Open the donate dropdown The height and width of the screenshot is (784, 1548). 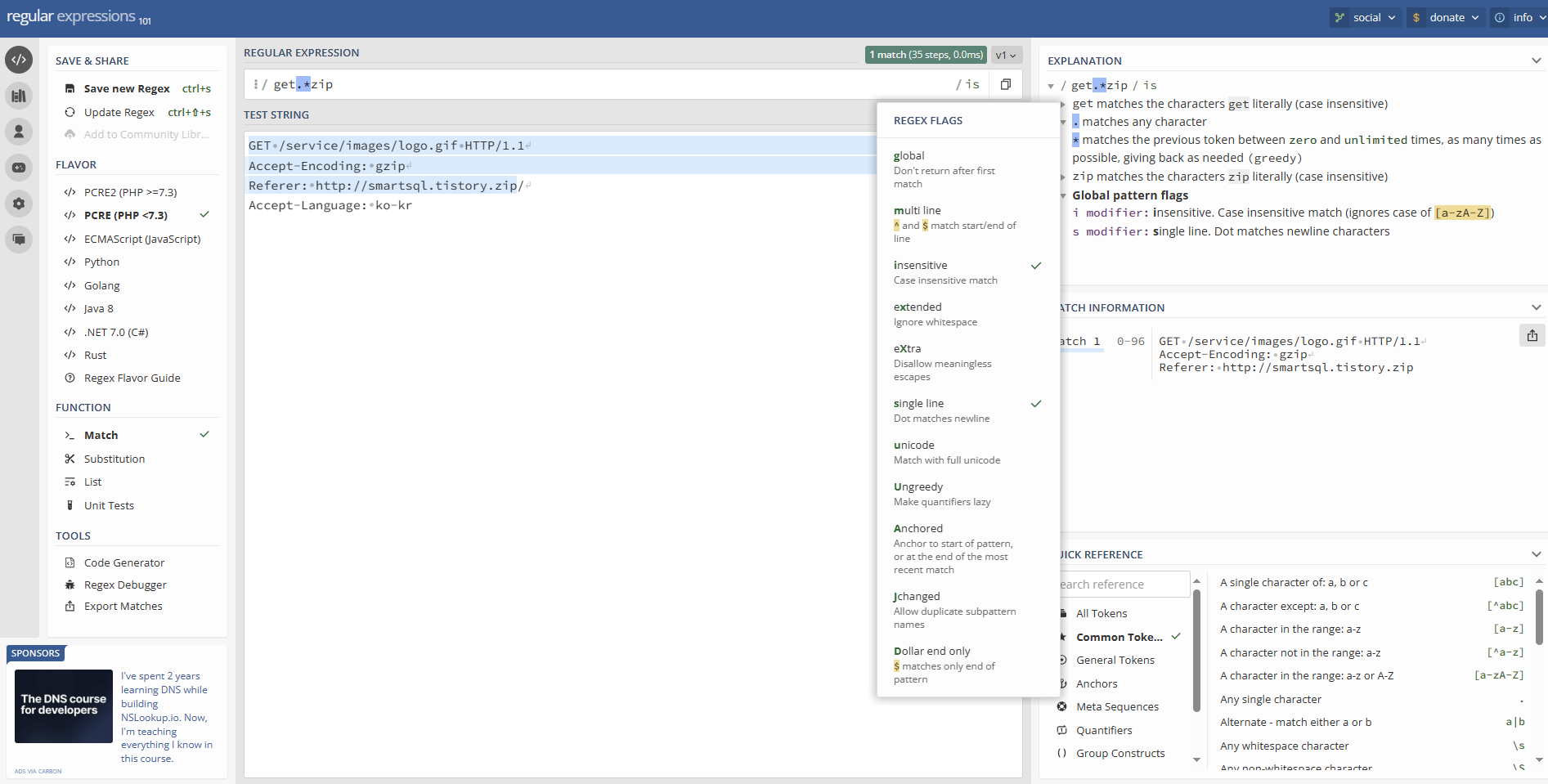tap(1445, 17)
